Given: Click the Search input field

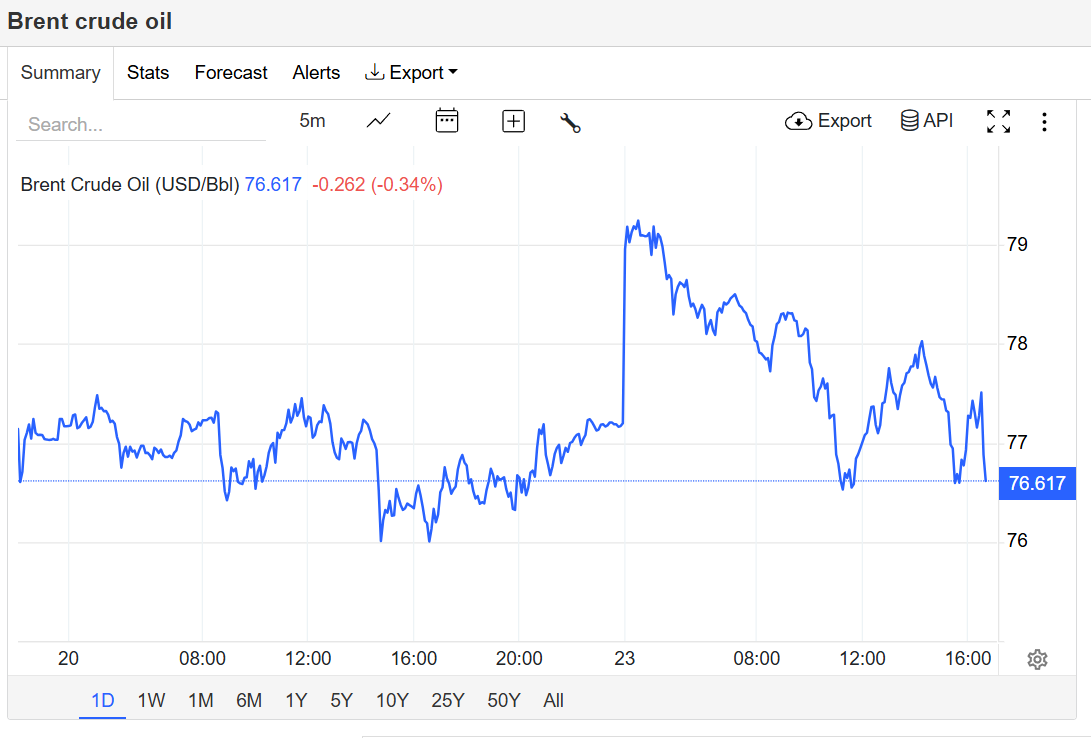Looking at the screenshot, I should tap(140, 125).
